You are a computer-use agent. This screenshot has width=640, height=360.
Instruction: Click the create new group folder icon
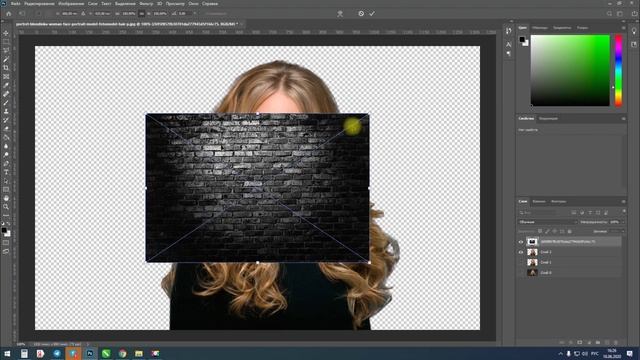pyautogui.click(x=598, y=342)
